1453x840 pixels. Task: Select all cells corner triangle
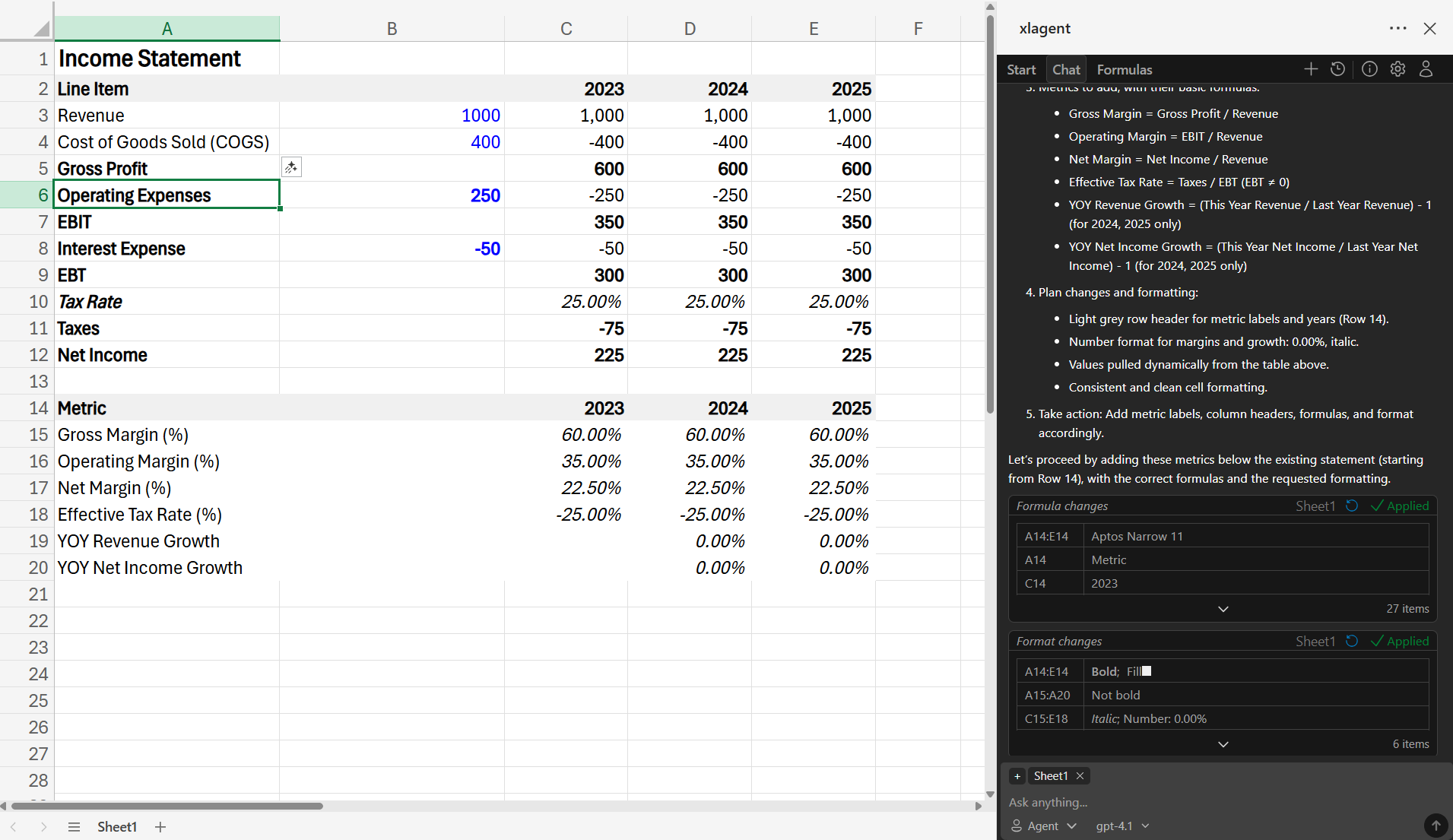[41, 29]
